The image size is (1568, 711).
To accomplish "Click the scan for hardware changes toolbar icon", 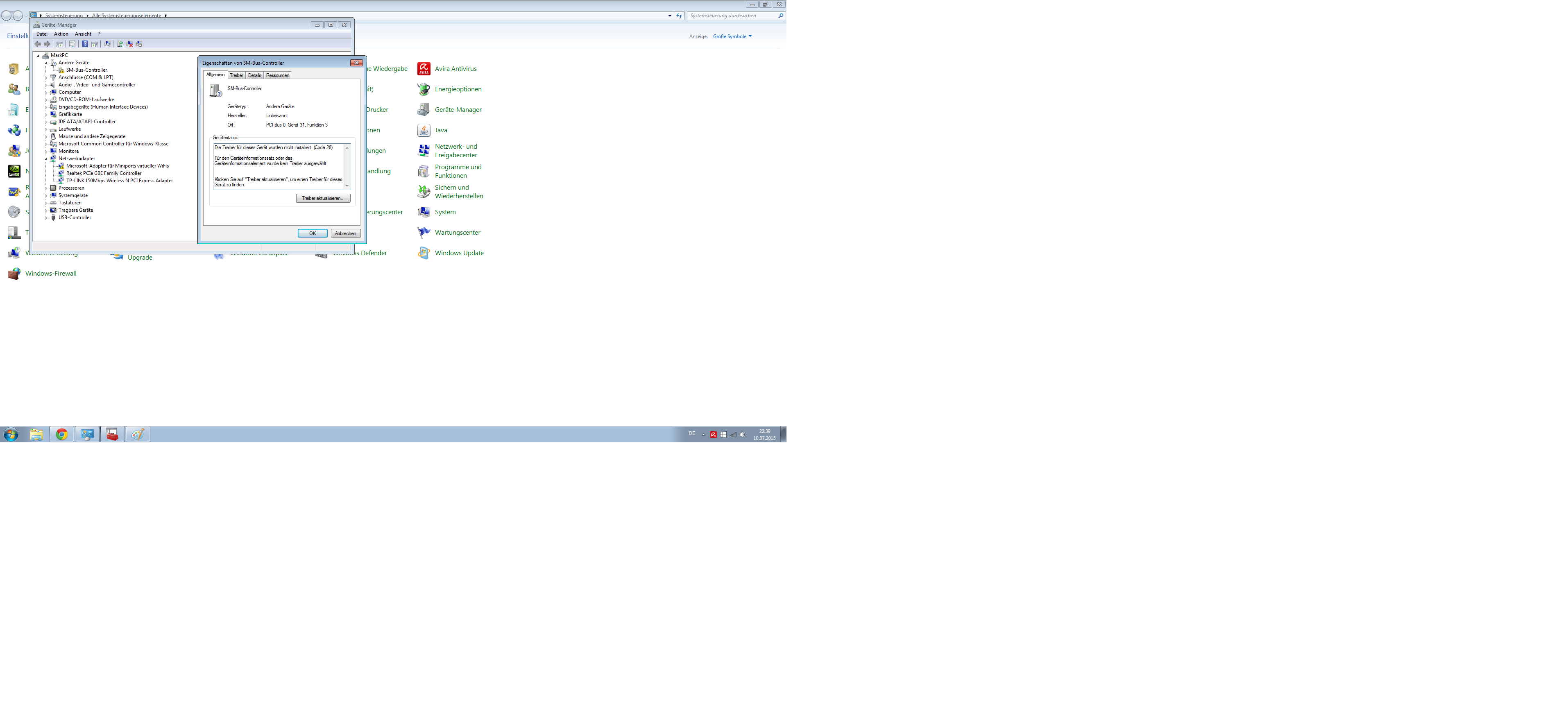I will tap(107, 44).
